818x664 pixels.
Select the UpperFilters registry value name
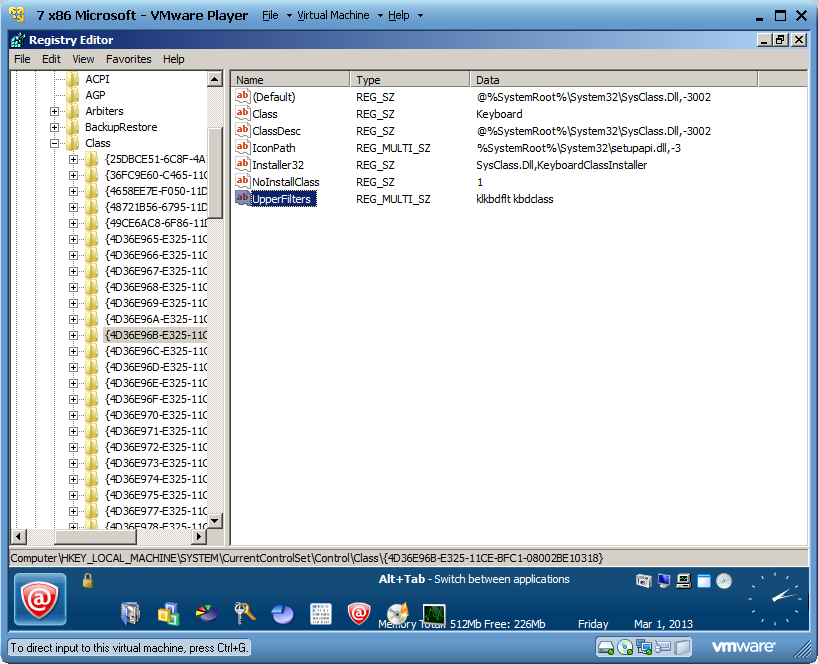tap(282, 199)
